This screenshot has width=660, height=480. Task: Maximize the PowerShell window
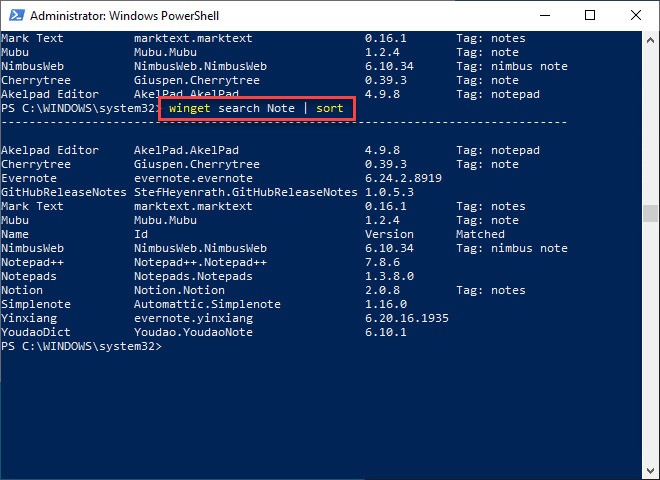click(x=591, y=16)
